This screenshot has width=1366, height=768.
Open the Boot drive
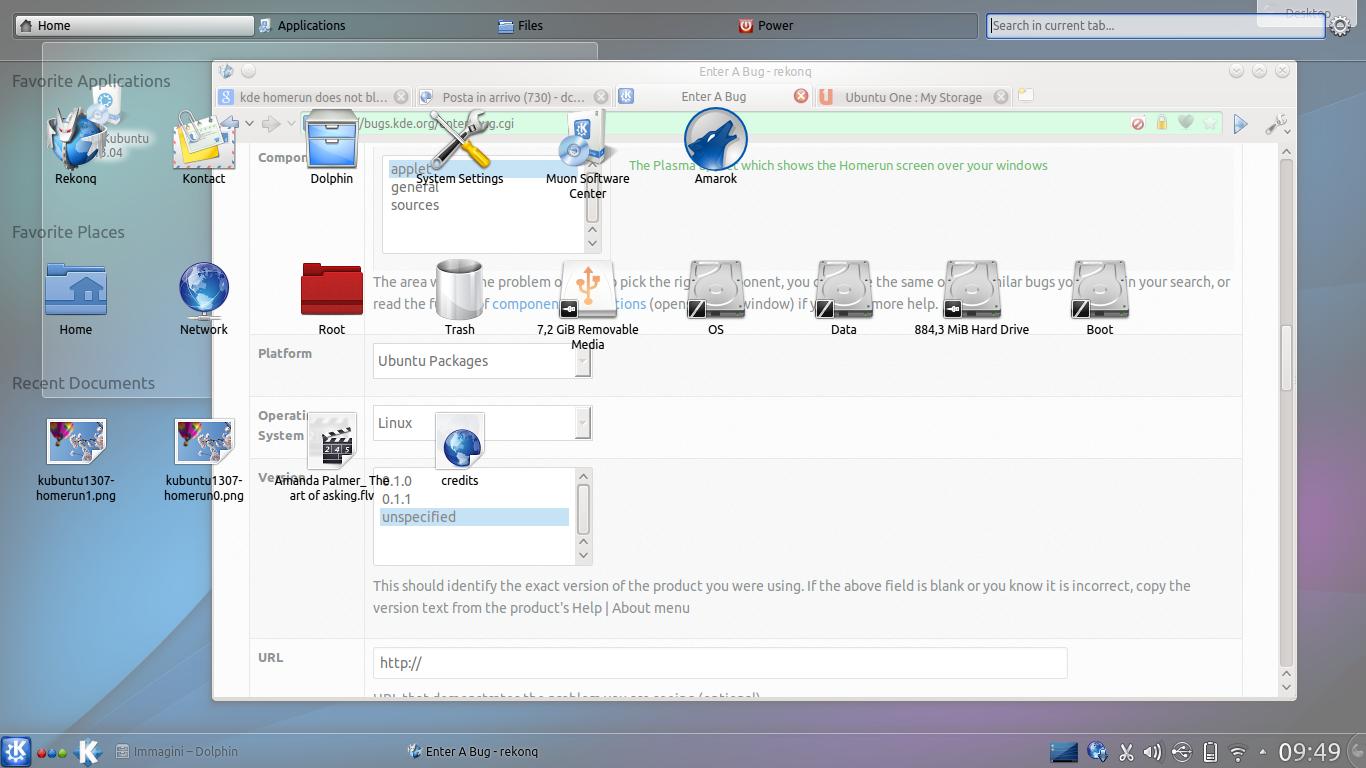[1099, 298]
